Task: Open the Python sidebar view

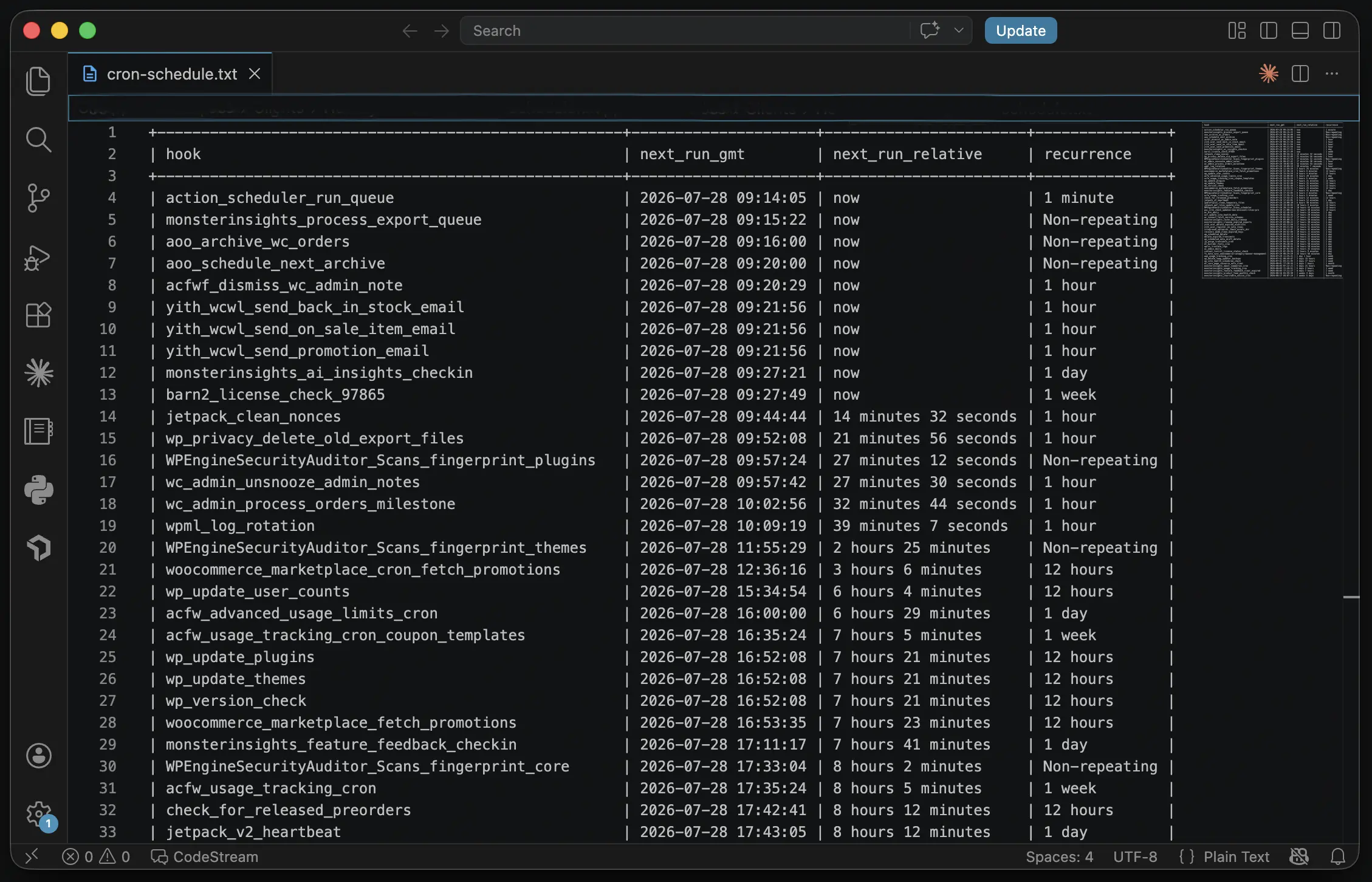Action: tap(38, 490)
